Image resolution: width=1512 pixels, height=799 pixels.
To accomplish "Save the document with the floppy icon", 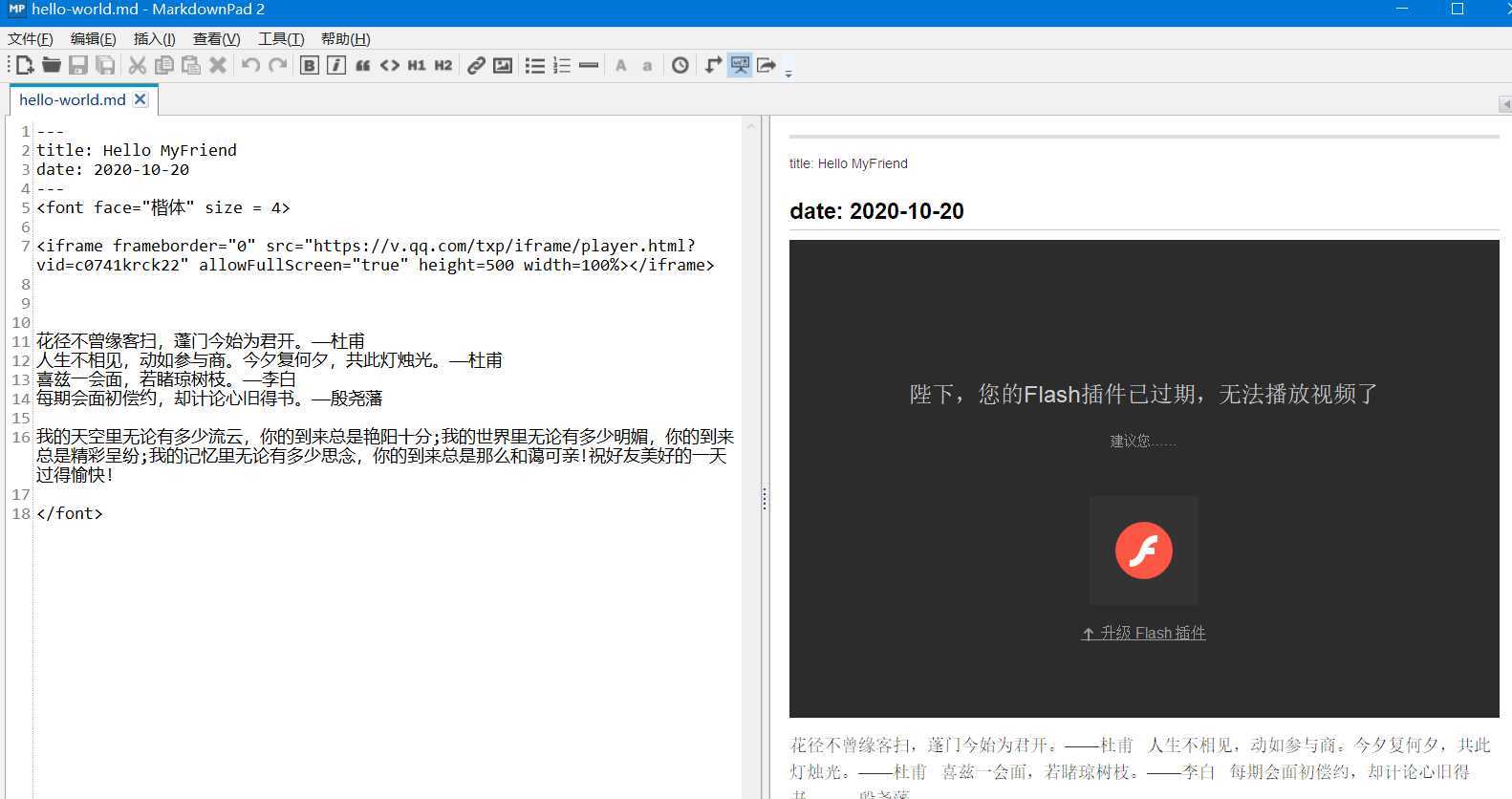I will [x=78, y=65].
